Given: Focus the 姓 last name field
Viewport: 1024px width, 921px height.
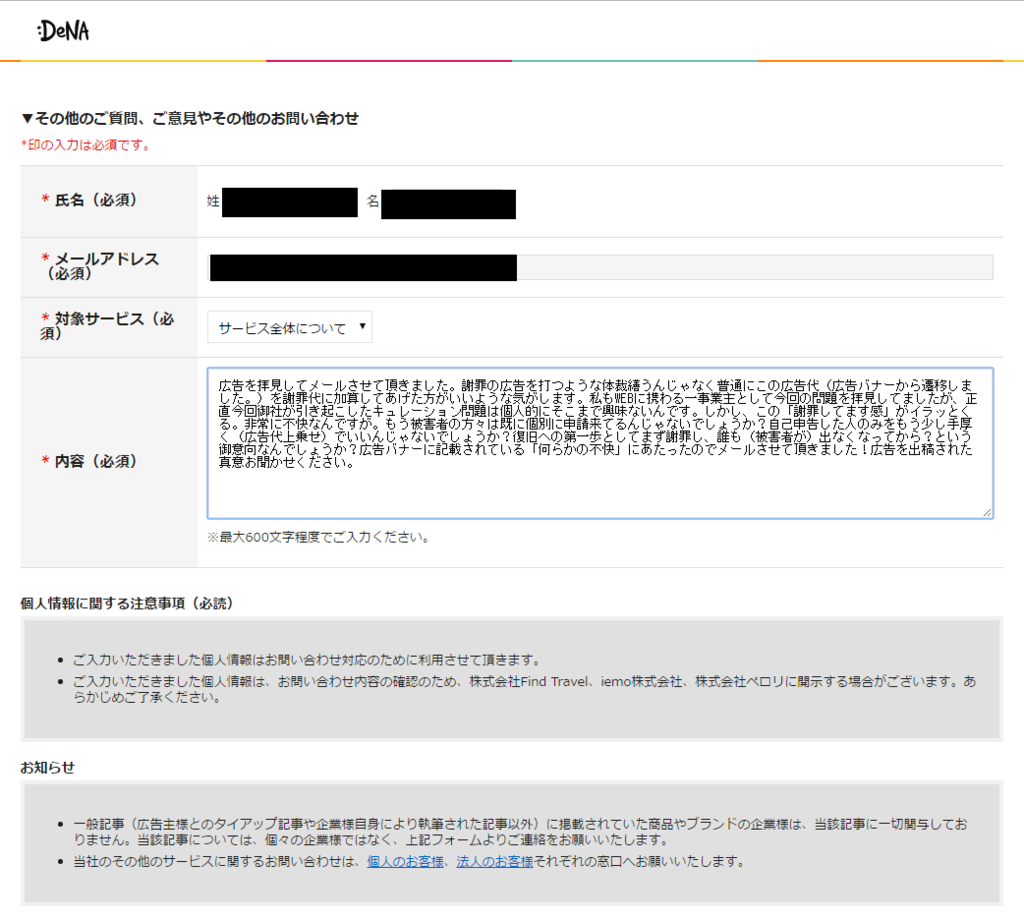Looking at the screenshot, I should [289, 203].
